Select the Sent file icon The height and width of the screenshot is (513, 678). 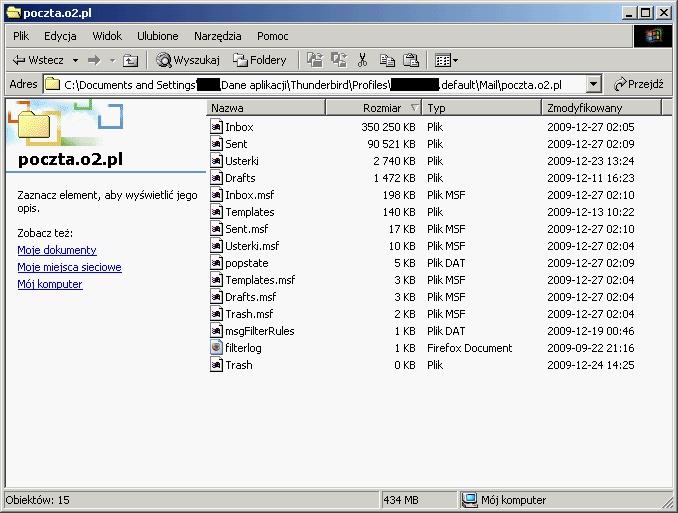point(216,144)
